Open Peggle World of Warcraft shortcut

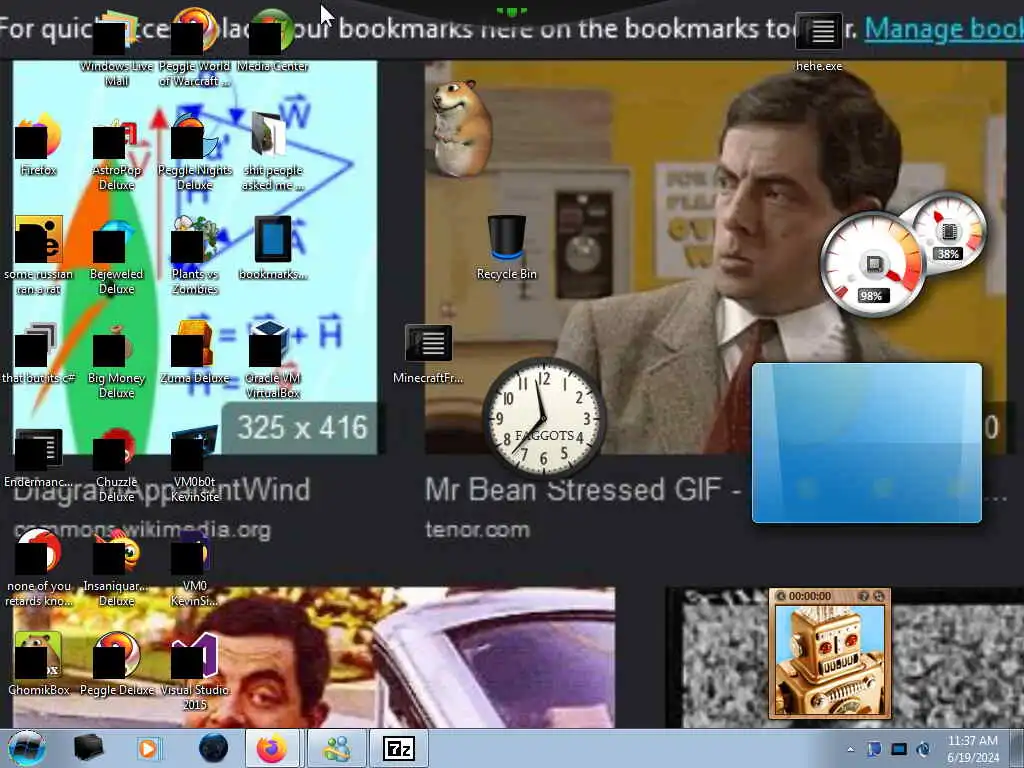pos(195,49)
